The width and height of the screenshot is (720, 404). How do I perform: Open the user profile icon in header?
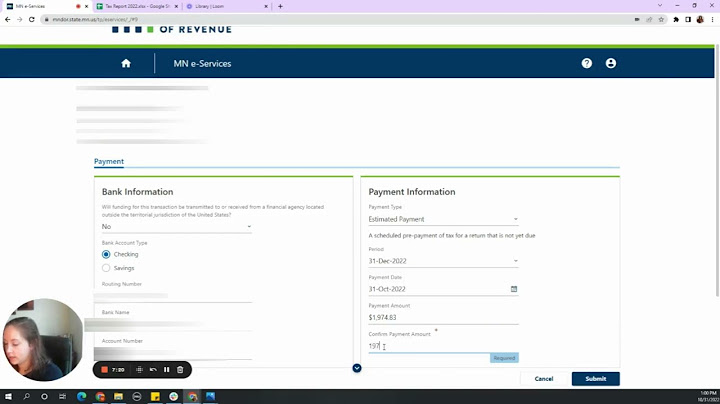pyautogui.click(x=611, y=63)
